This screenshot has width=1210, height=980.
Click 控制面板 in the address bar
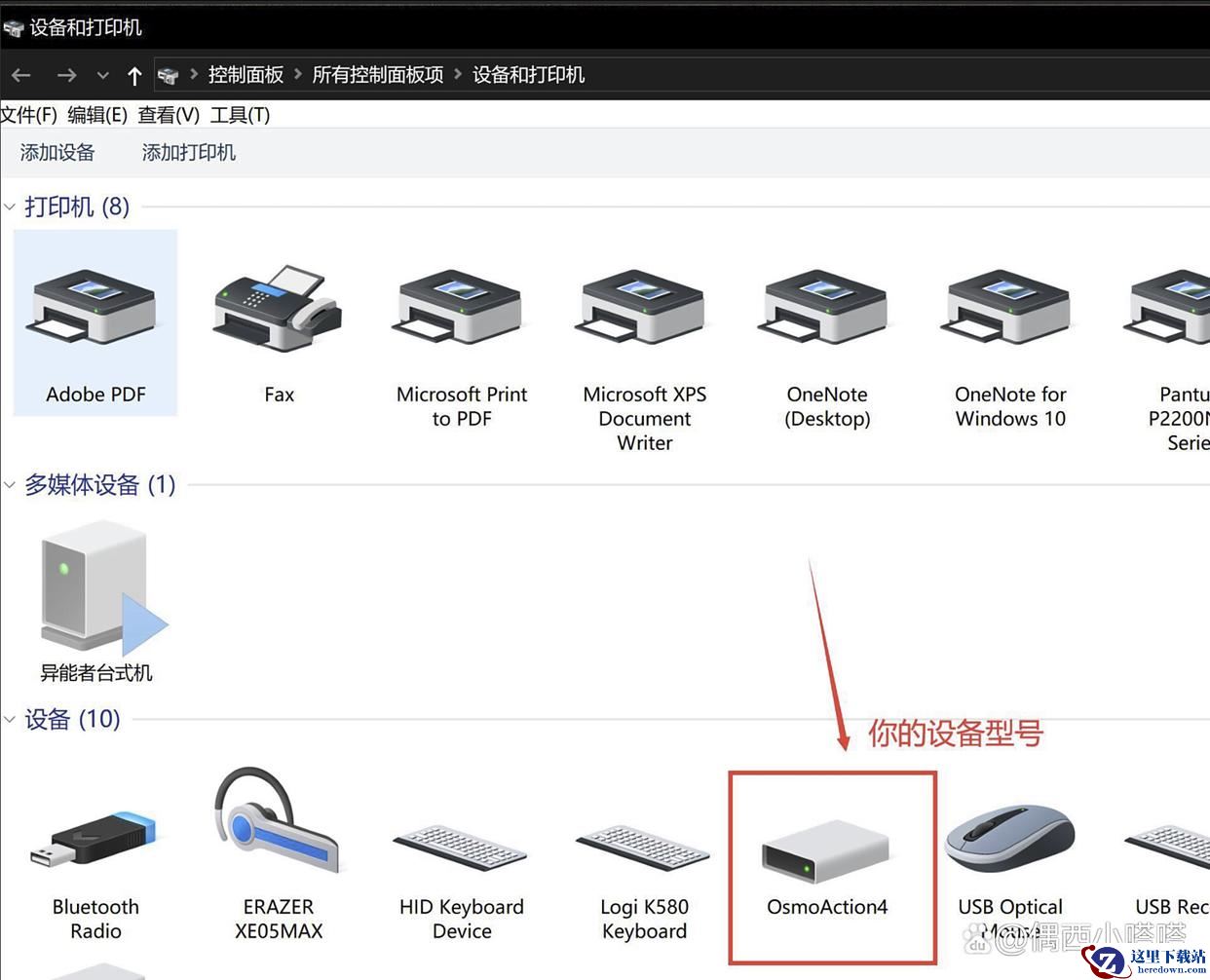pos(246,75)
